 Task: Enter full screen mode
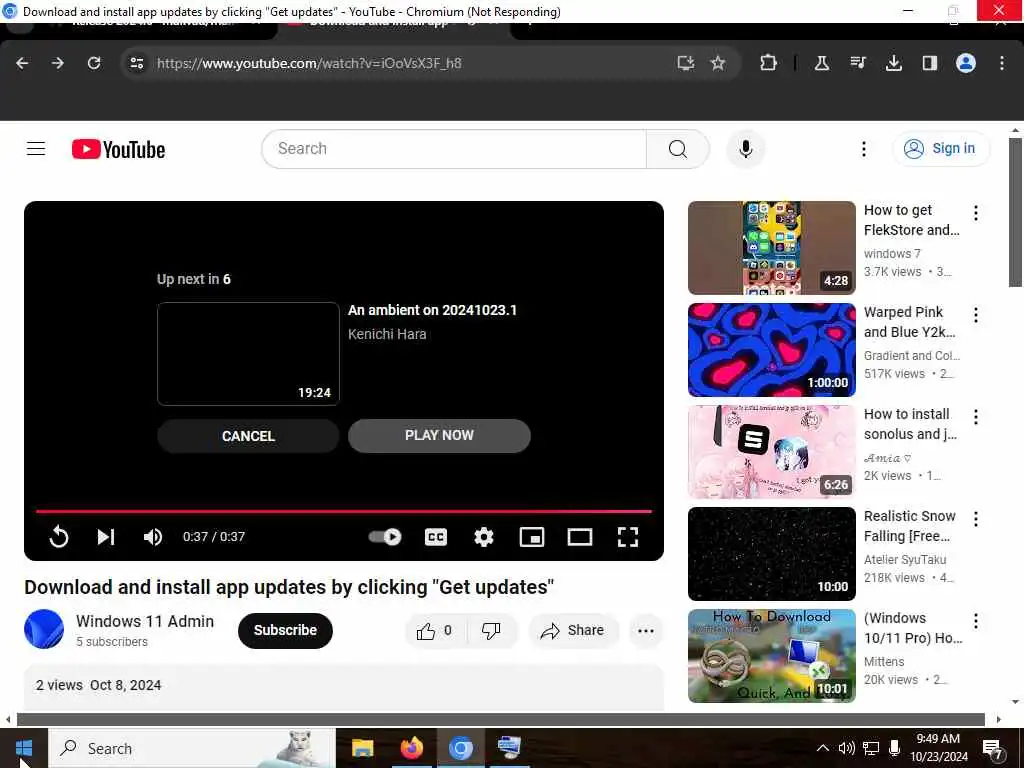(628, 537)
